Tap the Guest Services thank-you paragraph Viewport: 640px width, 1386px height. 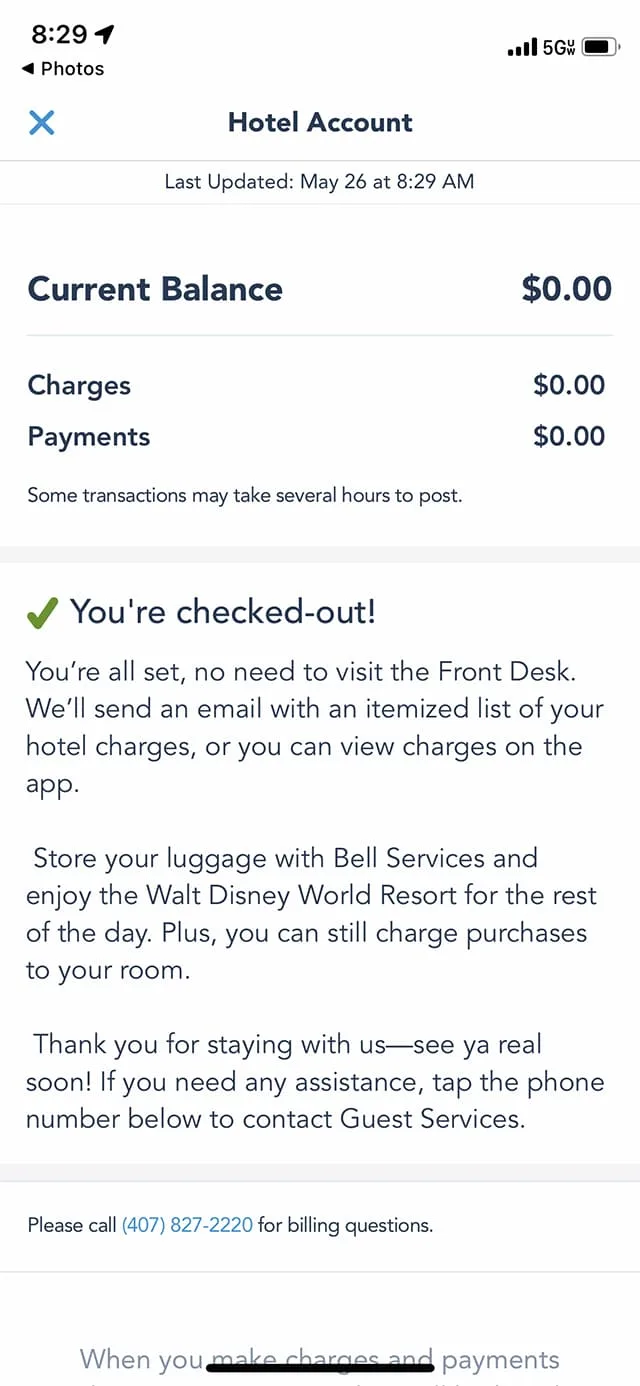[315, 1081]
